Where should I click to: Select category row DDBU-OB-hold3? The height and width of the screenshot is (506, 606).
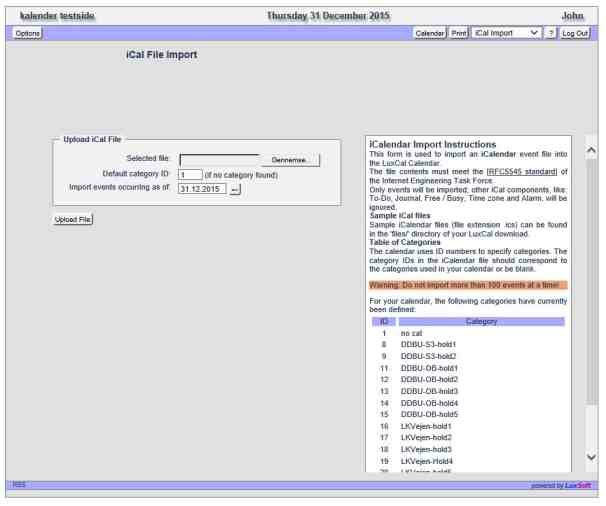click(x=468, y=391)
